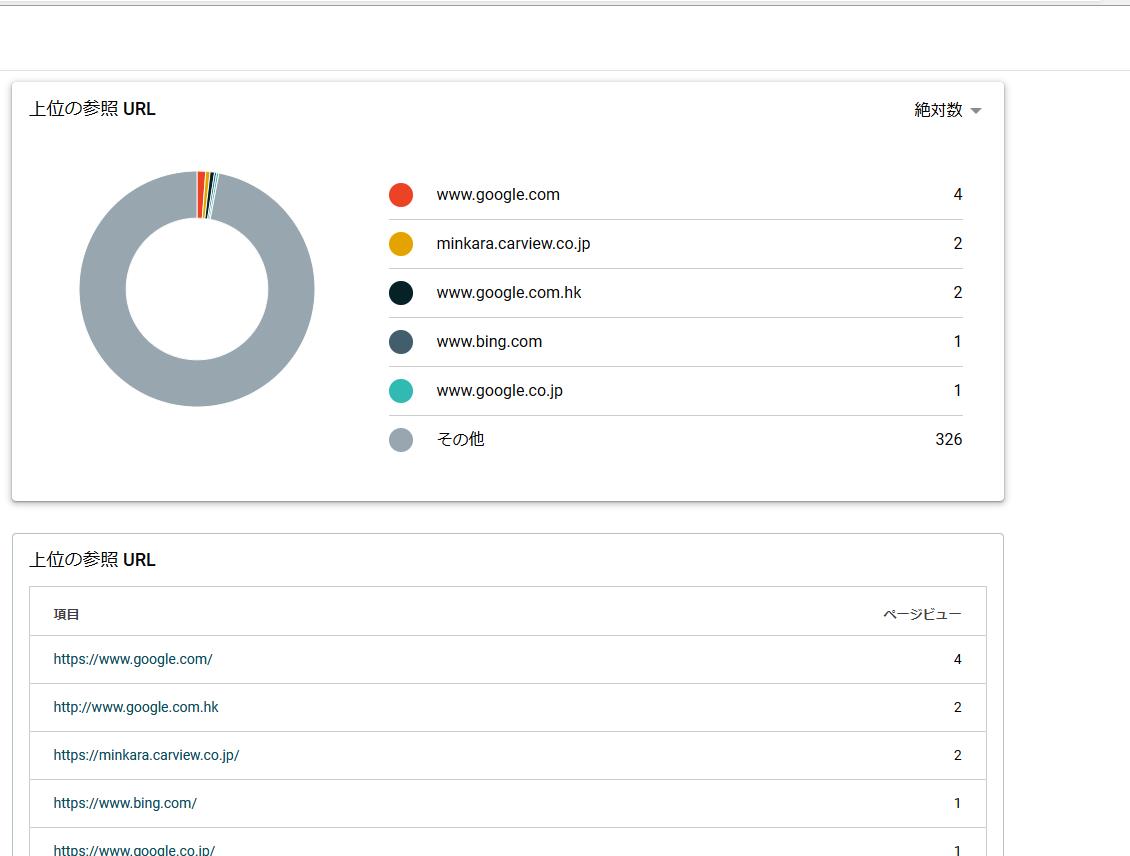Click the teal swatch for www.google.co.jp

401,391
